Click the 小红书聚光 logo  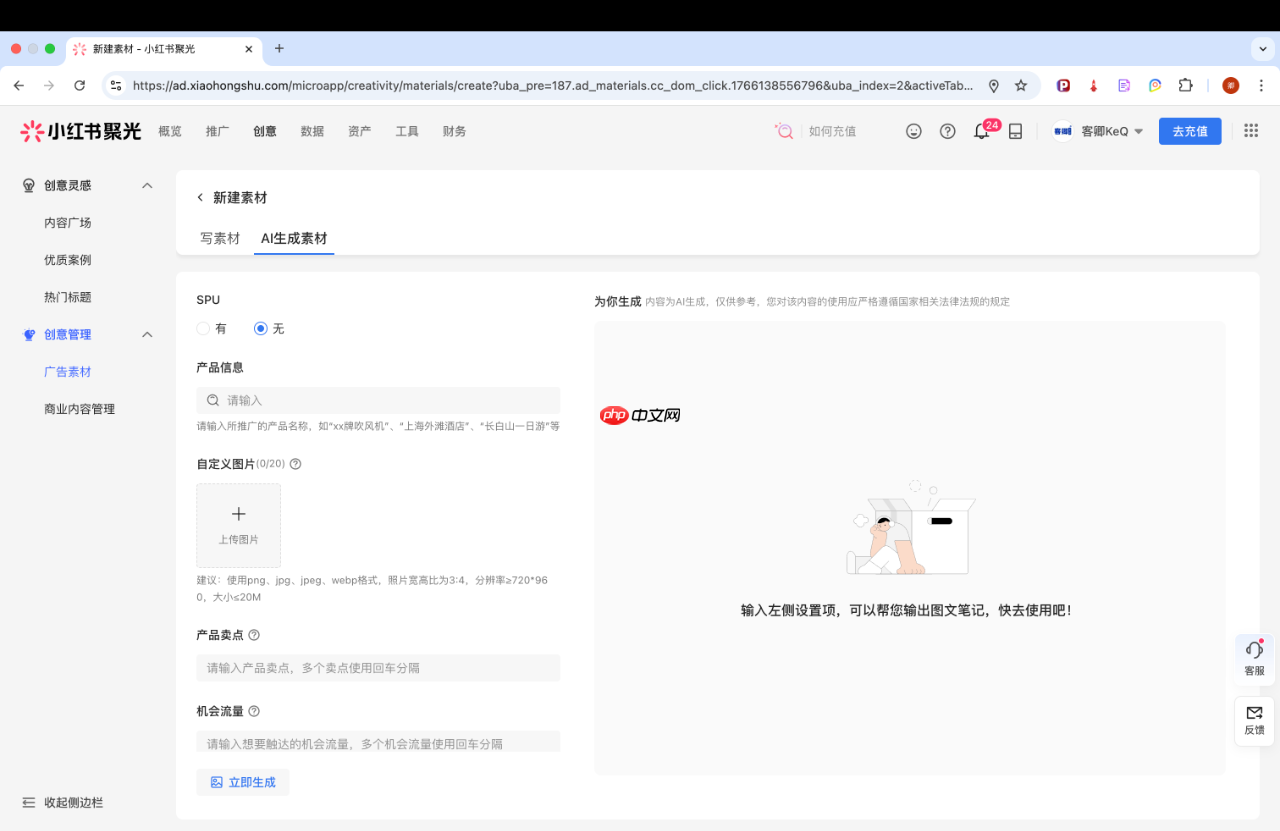(x=81, y=131)
